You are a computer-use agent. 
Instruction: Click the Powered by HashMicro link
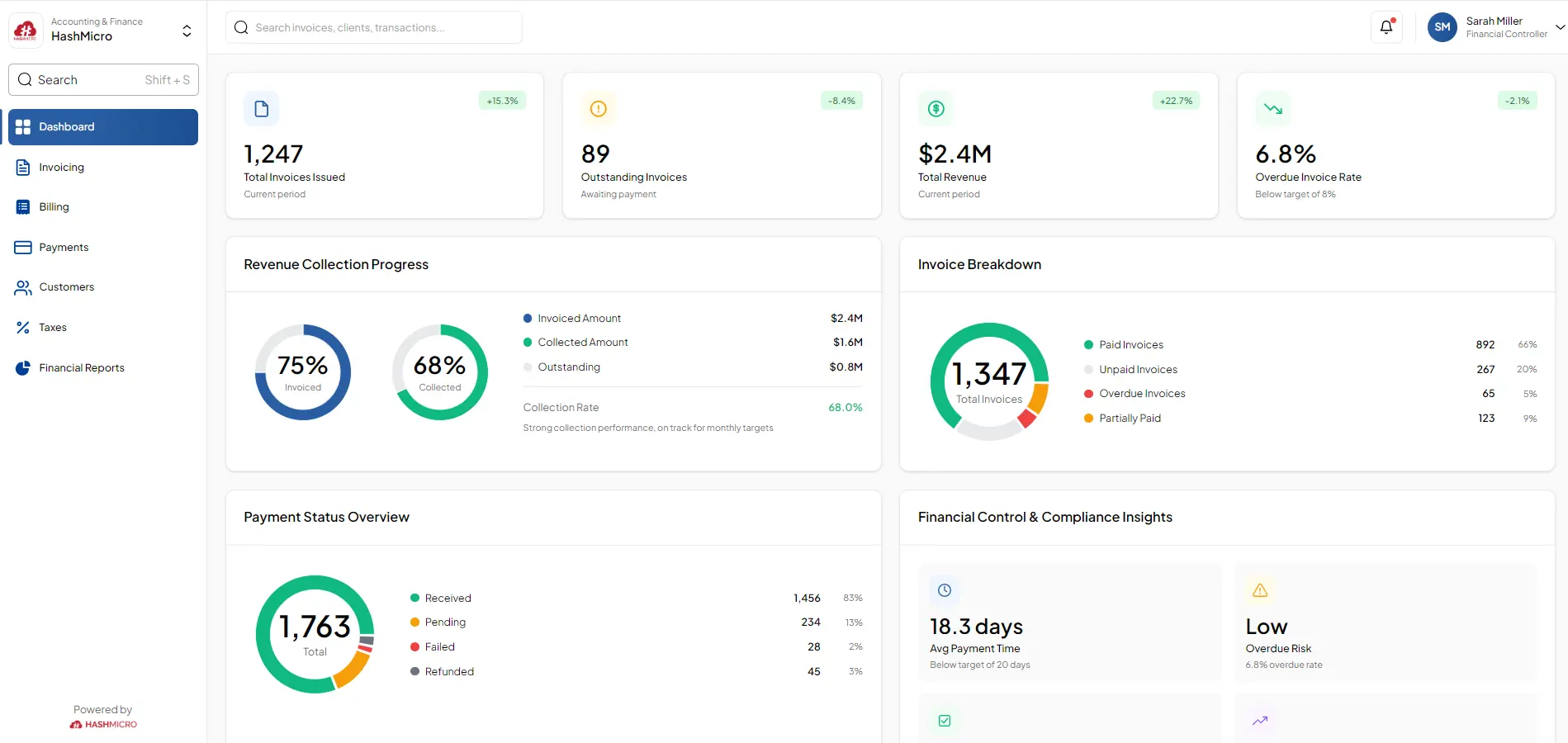(x=103, y=724)
